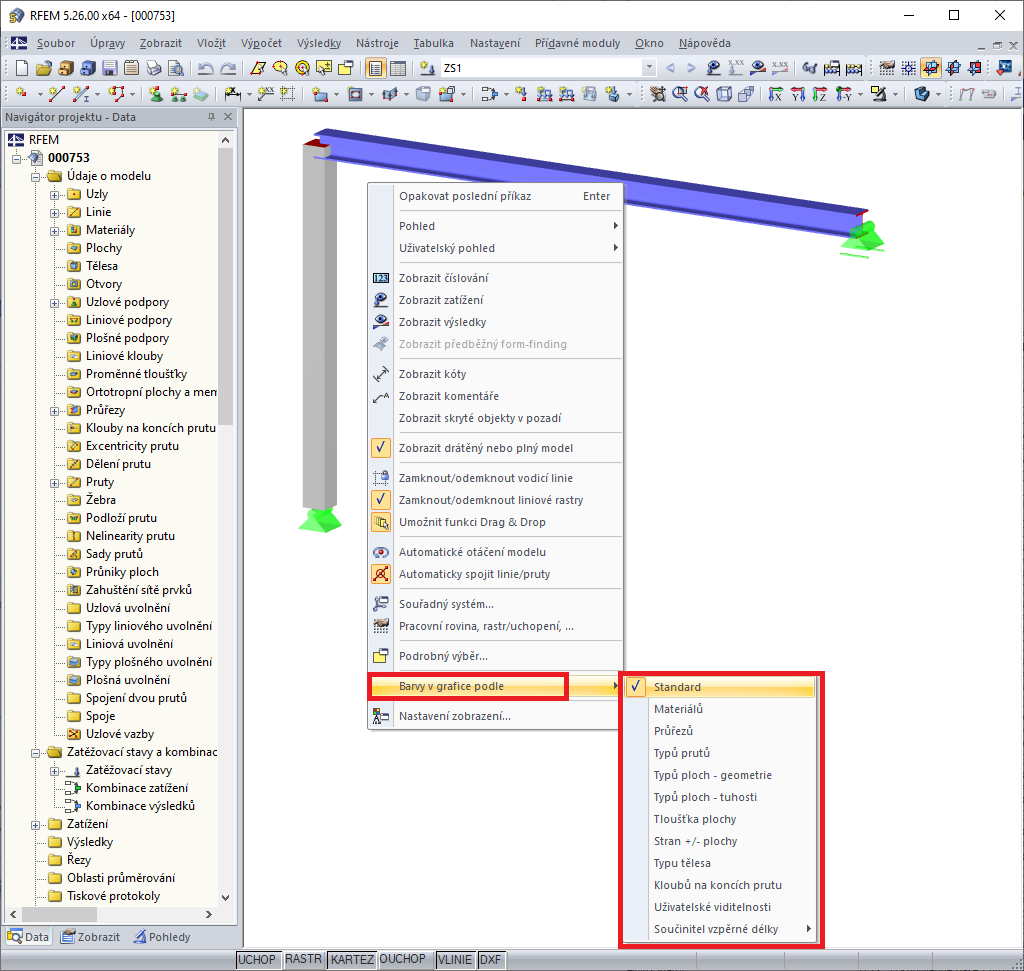
Task: Toggle the project navigator panel icon
Action: (x=375, y=68)
